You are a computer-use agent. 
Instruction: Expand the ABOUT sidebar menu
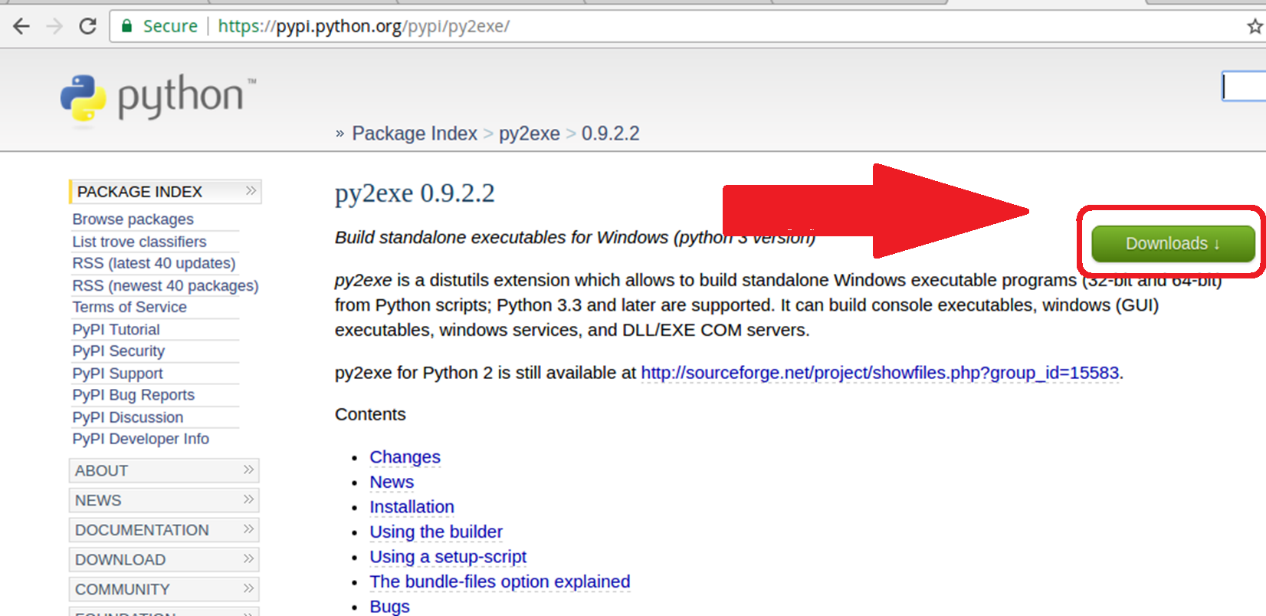click(164, 470)
